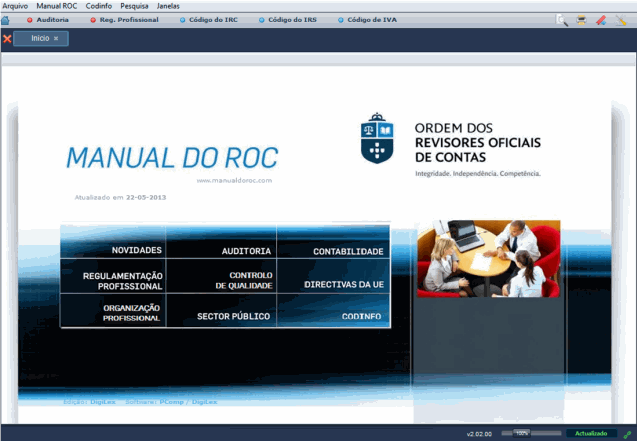
Task: Open SECTOR PÚBLICO tile
Action: click(x=221, y=310)
